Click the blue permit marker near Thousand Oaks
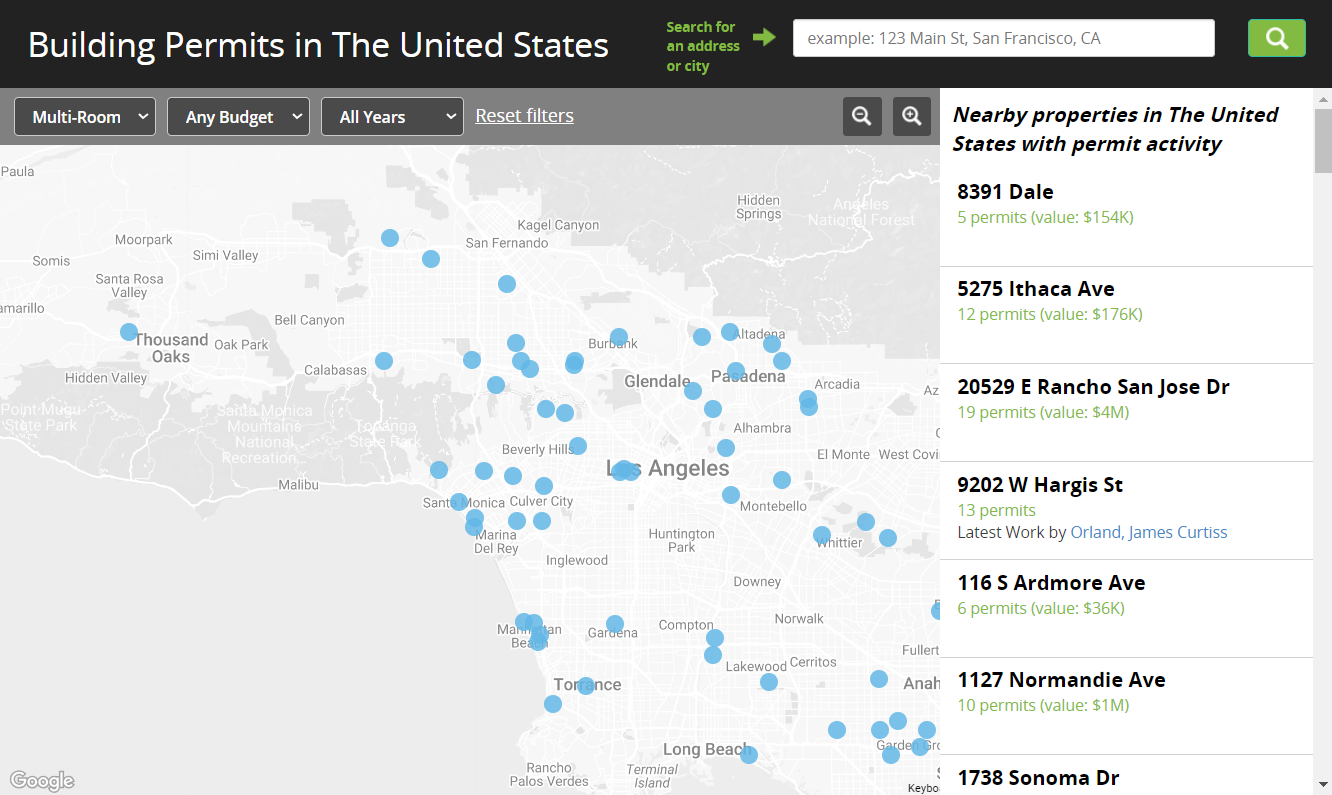The image size is (1332, 795). pos(128,330)
